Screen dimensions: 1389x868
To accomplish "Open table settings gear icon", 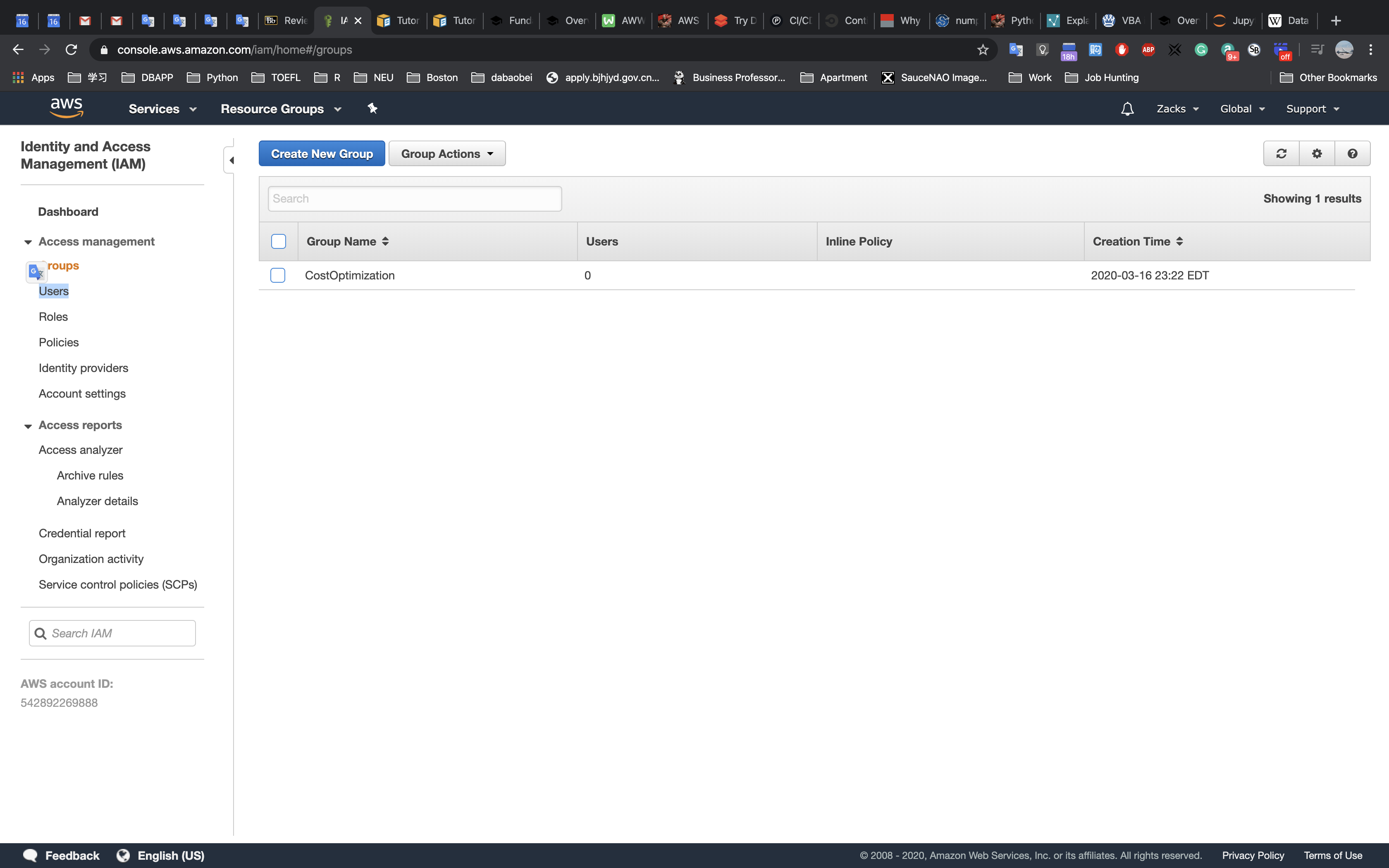I will (x=1317, y=154).
